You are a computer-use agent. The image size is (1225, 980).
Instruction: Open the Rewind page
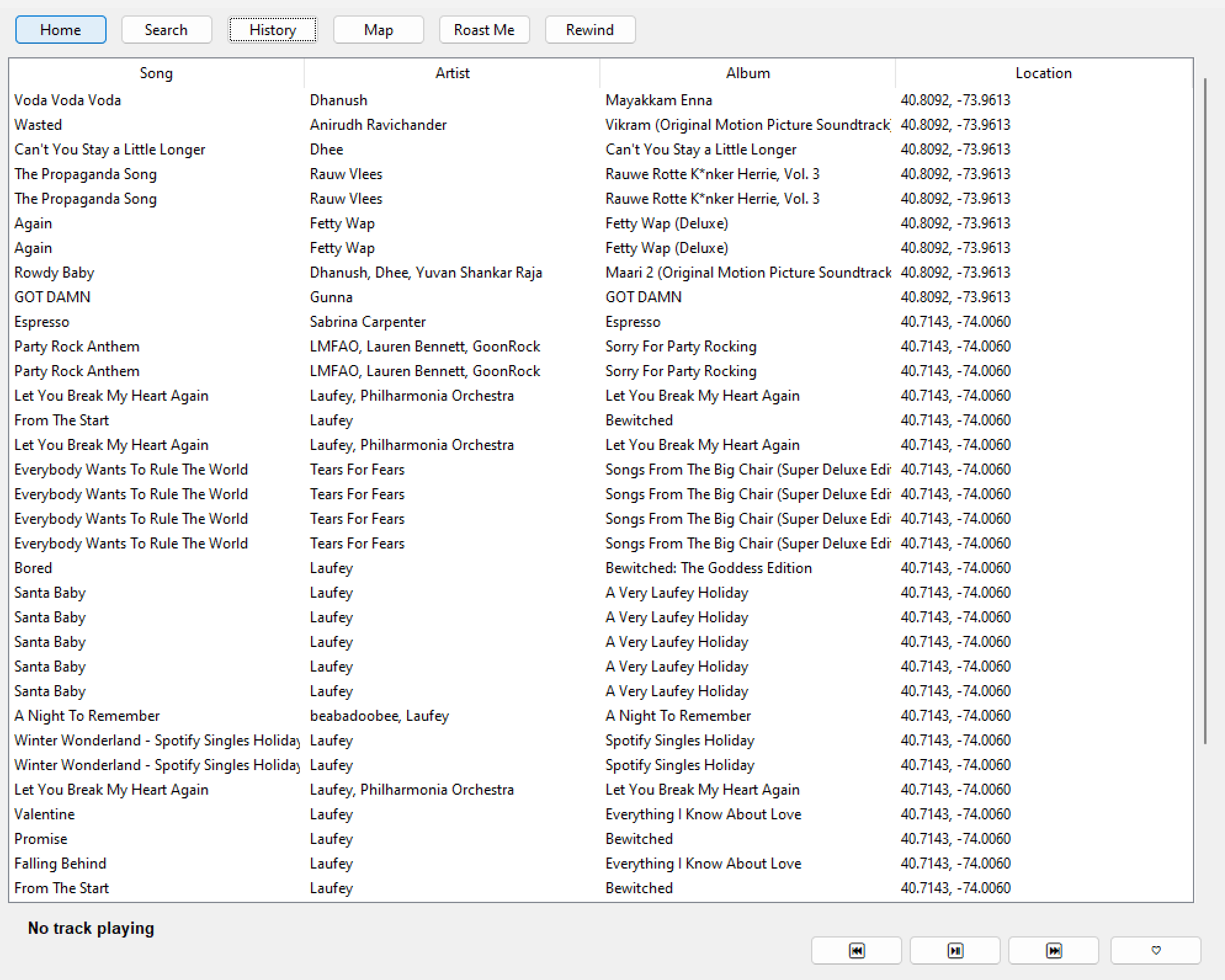589,30
